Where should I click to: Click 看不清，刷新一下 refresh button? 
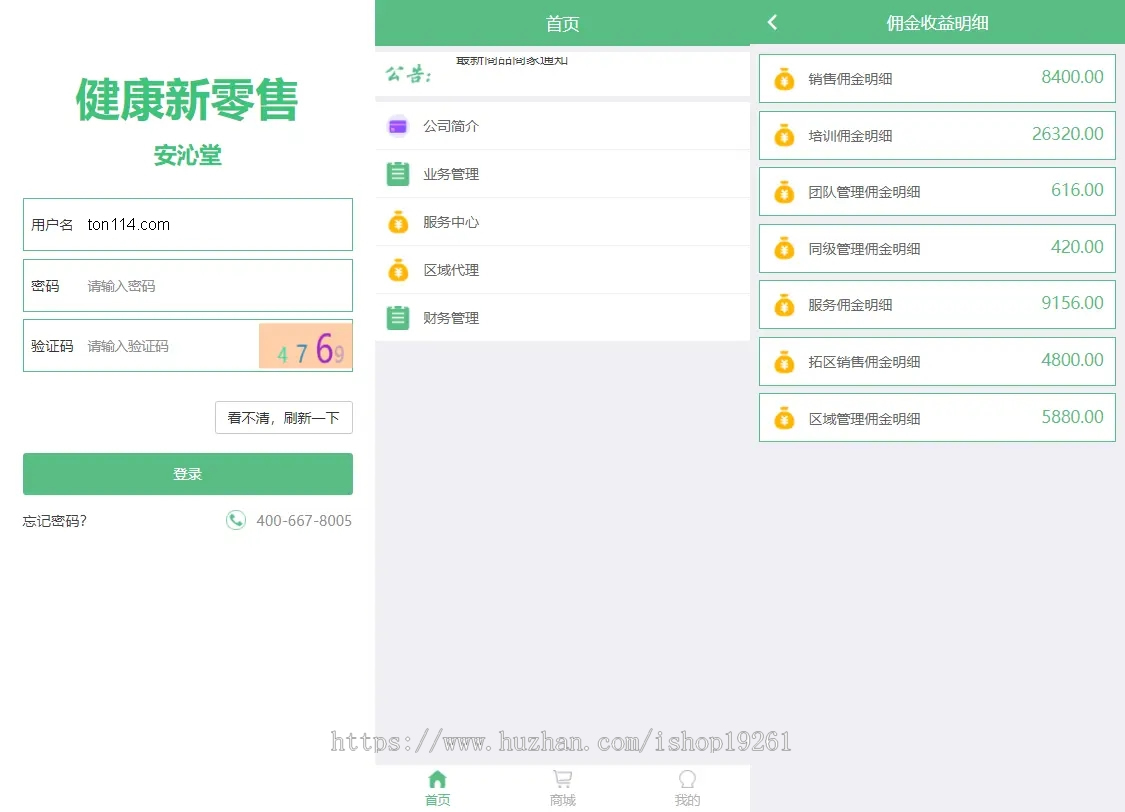coord(283,417)
